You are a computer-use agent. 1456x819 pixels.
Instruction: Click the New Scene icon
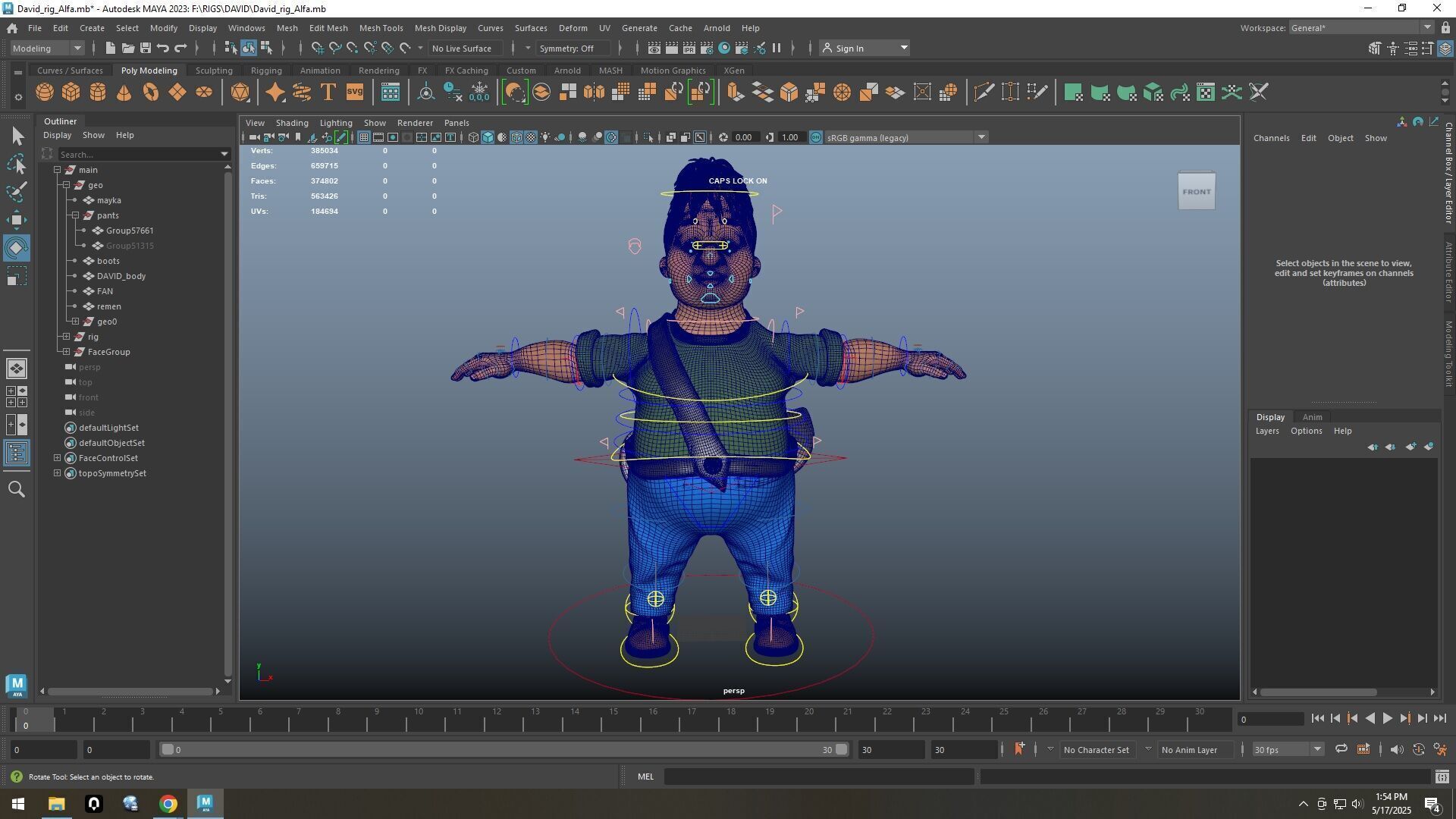[x=110, y=48]
